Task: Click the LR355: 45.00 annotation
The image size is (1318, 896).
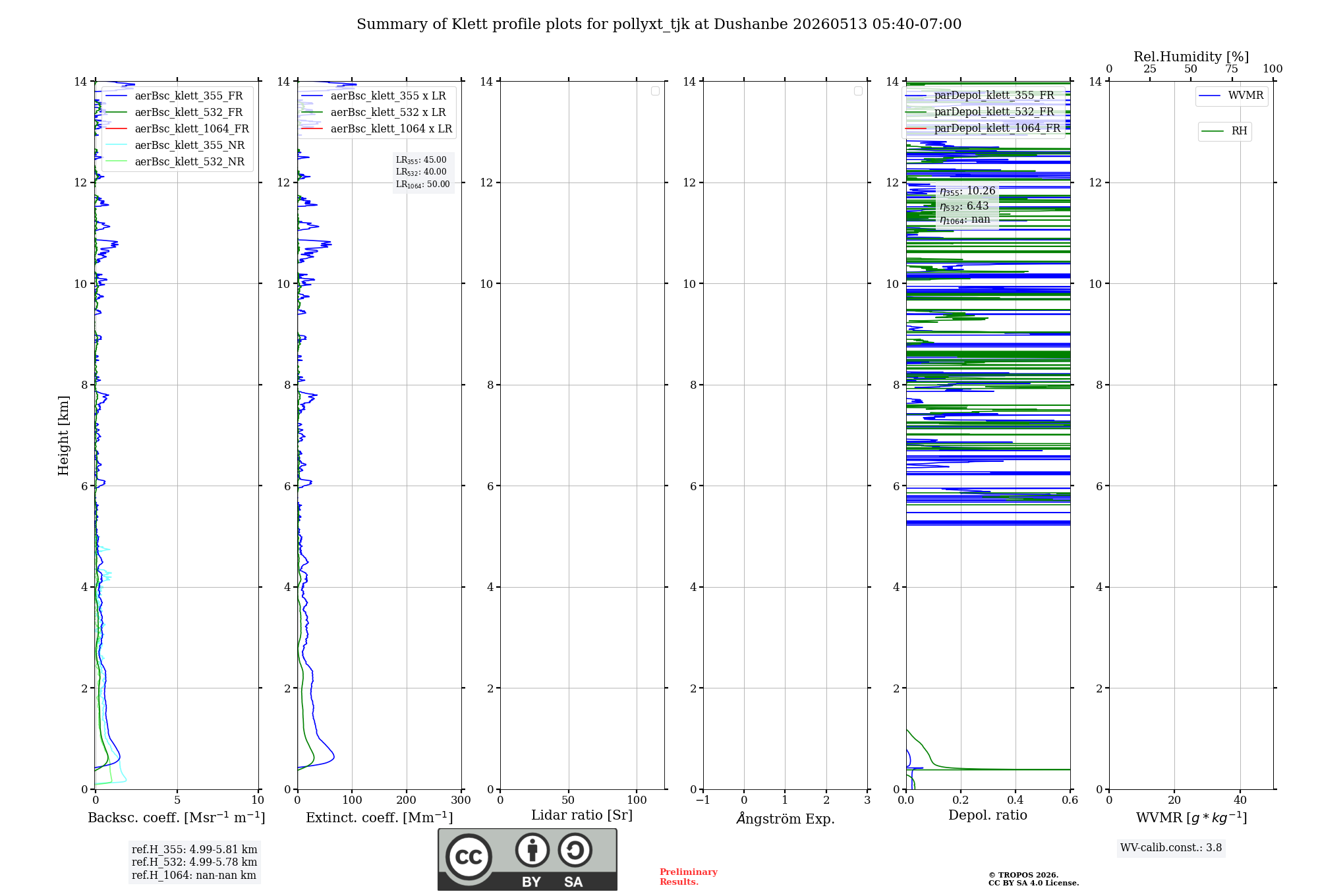Action: [x=421, y=160]
